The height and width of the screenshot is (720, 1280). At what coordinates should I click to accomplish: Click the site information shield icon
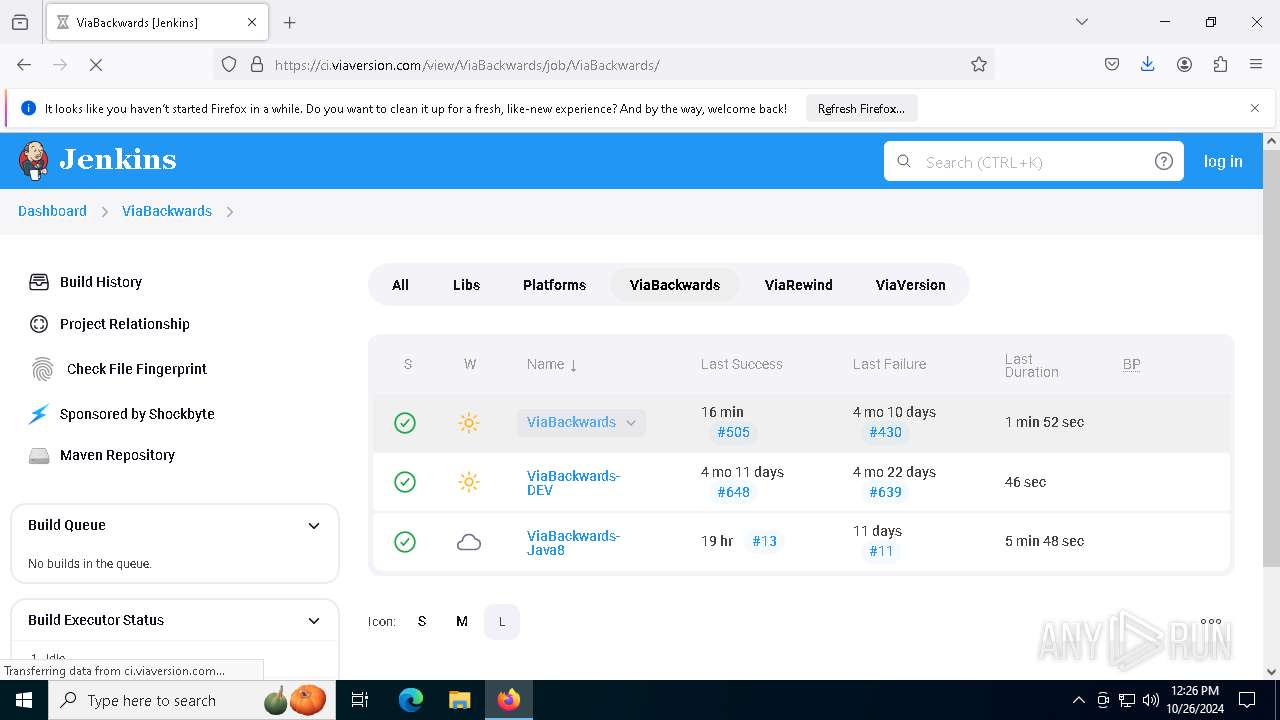(x=229, y=64)
